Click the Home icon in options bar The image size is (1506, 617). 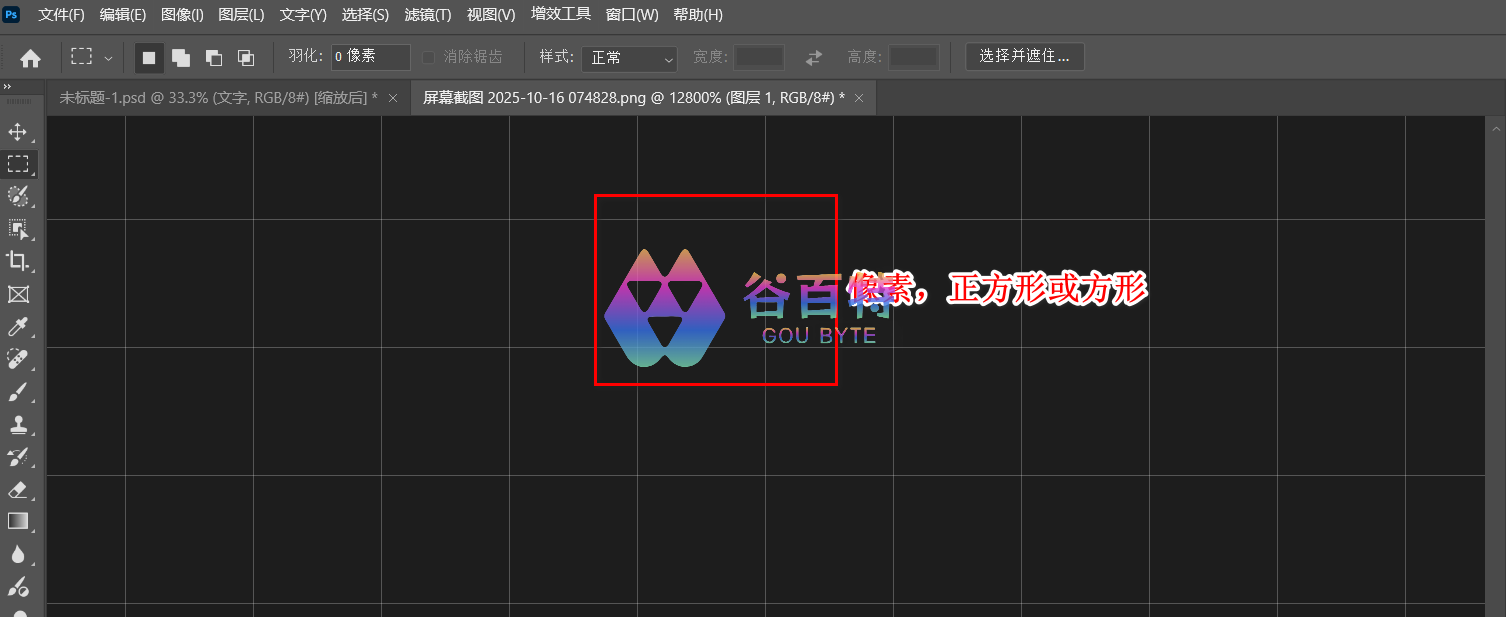[30, 58]
